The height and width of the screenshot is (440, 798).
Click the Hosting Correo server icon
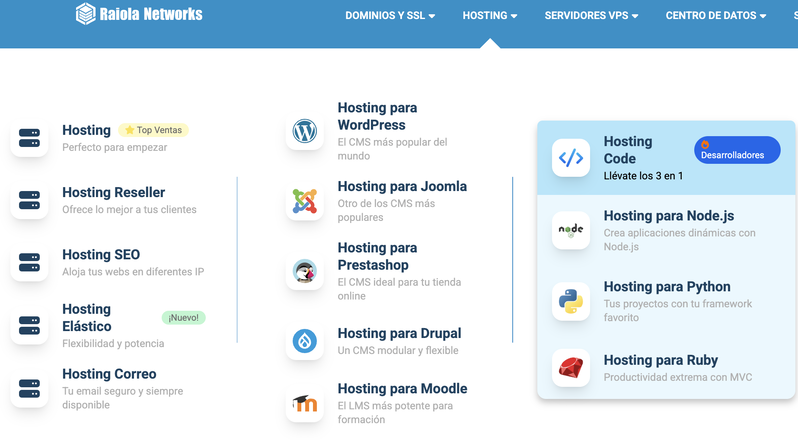[30, 389]
